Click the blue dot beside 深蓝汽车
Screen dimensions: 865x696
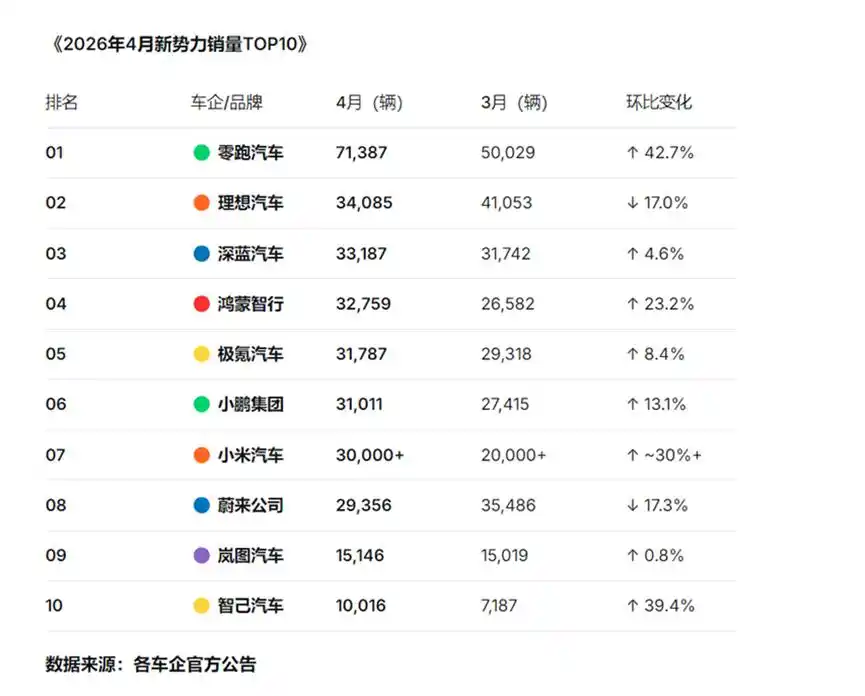pyautogui.click(x=201, y=253)
